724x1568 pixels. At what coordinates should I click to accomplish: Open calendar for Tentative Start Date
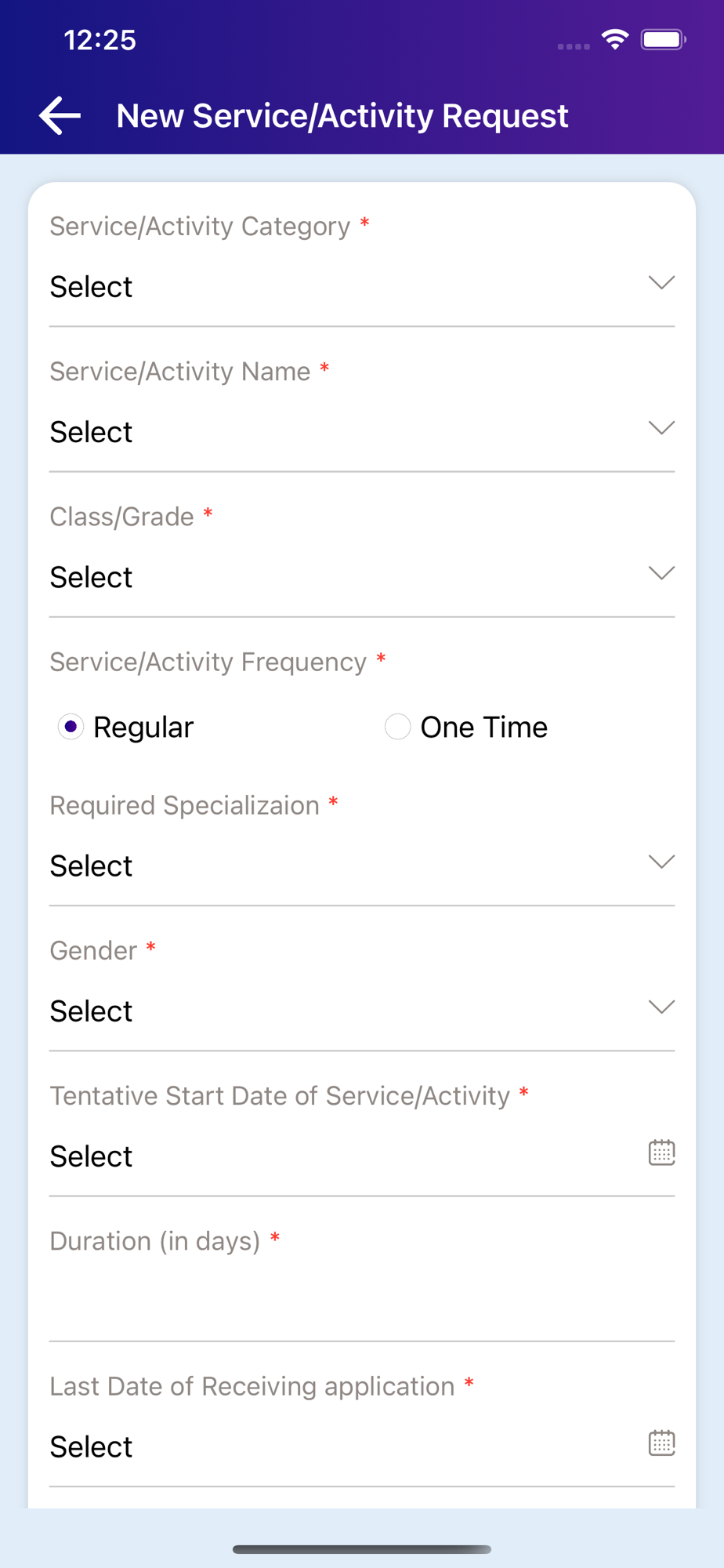pyautogui.click(x=661, y=1152)
